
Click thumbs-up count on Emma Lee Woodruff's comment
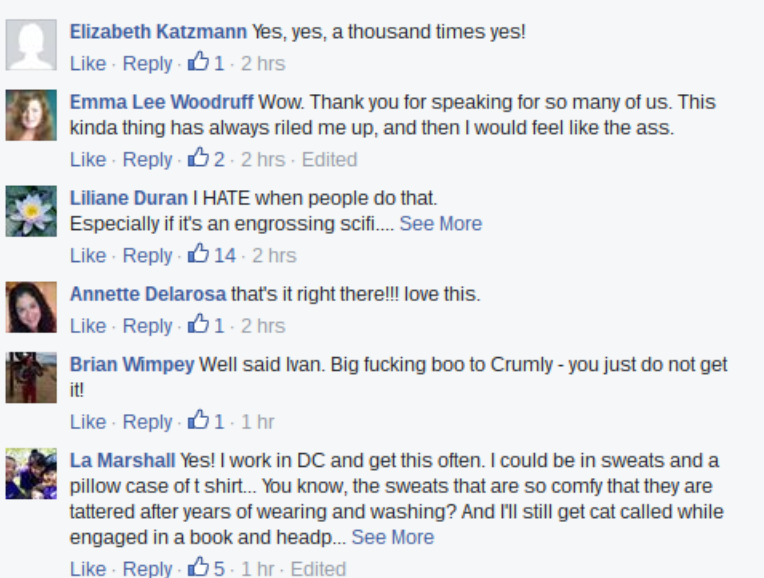(219, 159)
